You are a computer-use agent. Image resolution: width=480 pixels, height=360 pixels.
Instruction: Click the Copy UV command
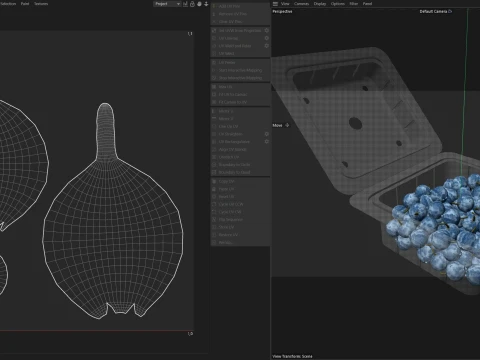(240, 181)
